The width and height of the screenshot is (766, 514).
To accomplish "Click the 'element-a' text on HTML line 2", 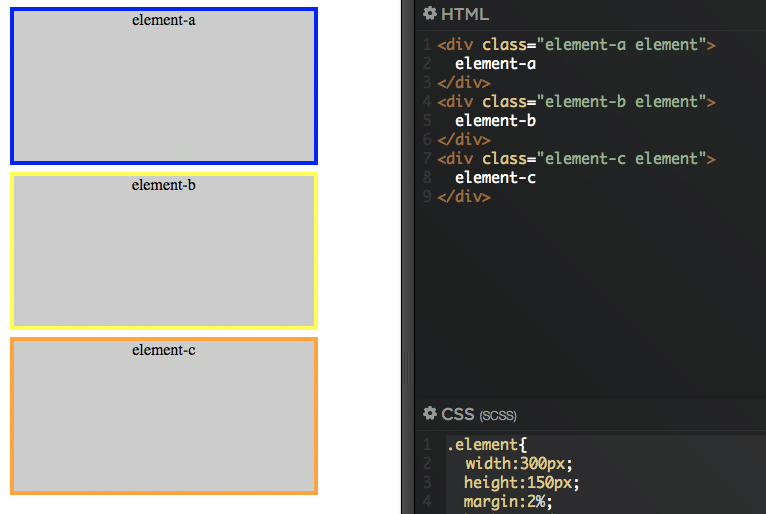I will [495, 64].
